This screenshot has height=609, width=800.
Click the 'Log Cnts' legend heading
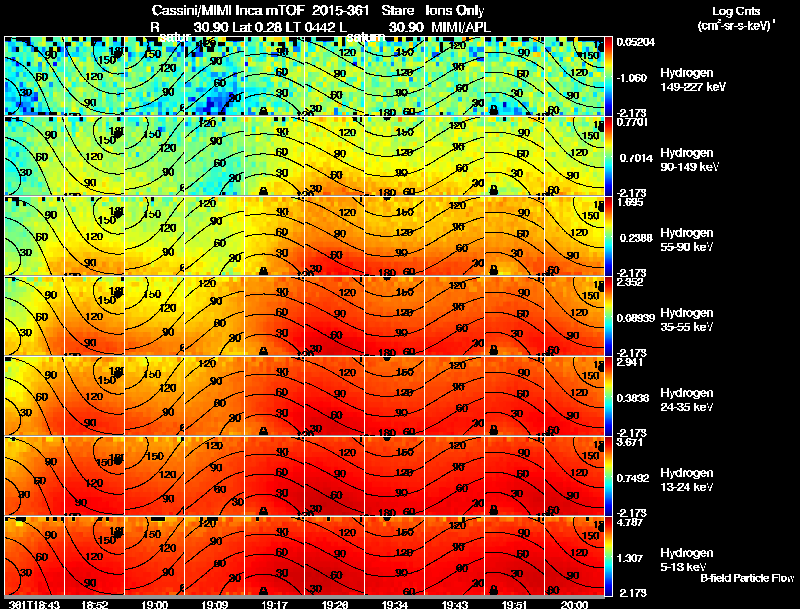[x=736, y=11]
